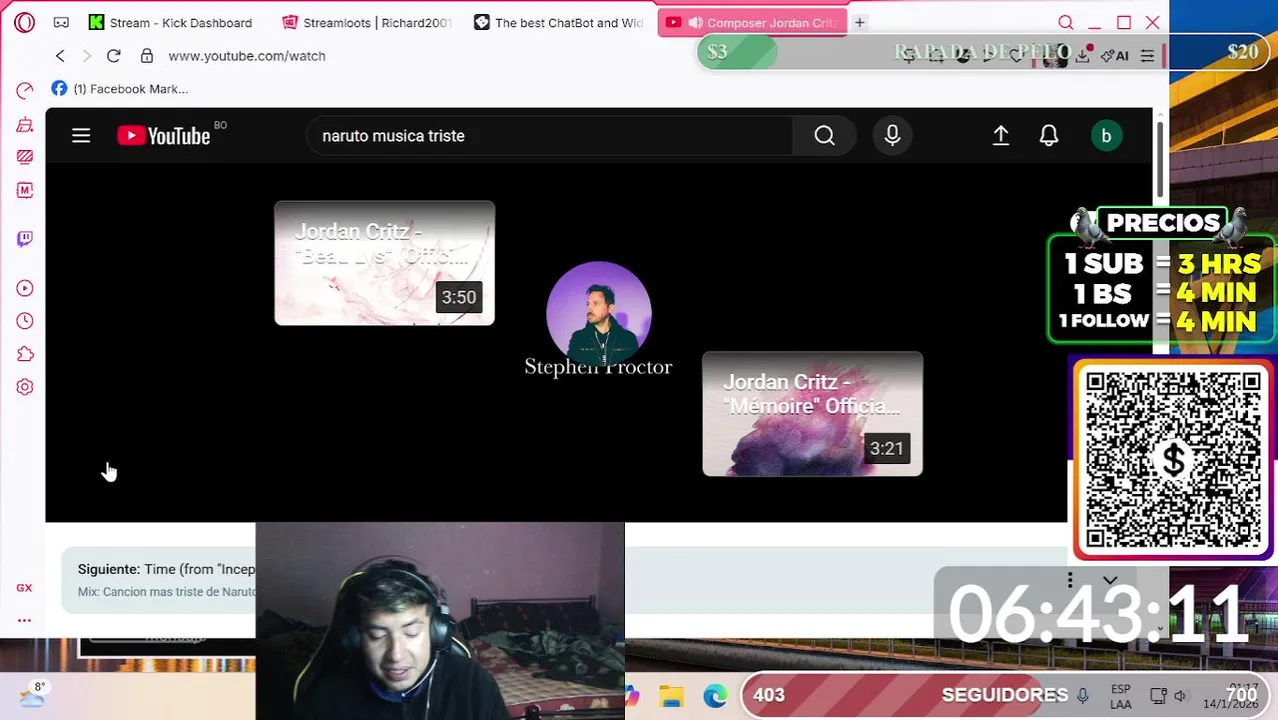The width and height of the screenshot is (1278, 720).
Task: Click the Siguiente: Time (from Inception) text
Action: tap(167, 569)
